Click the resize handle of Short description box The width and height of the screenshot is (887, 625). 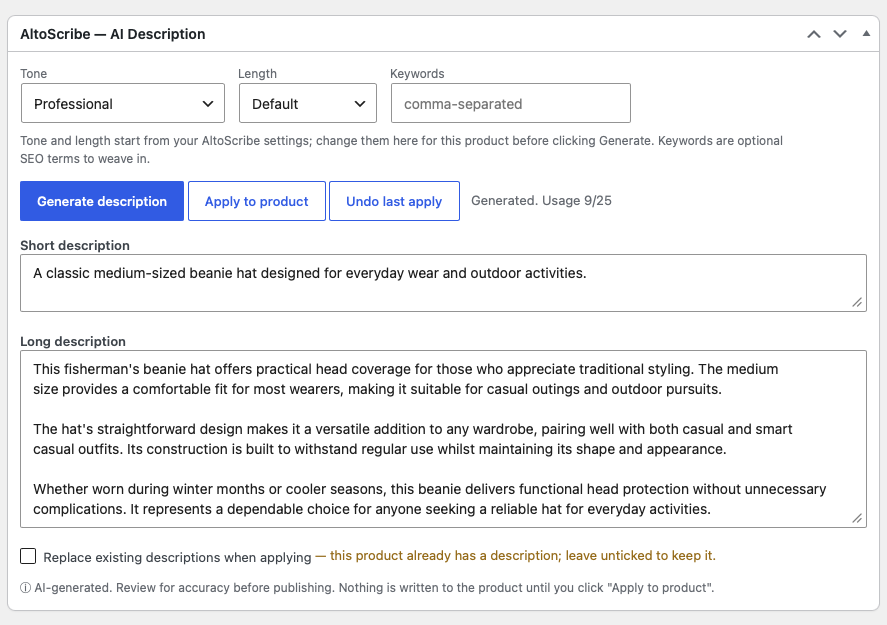click(x=857, y=303)
